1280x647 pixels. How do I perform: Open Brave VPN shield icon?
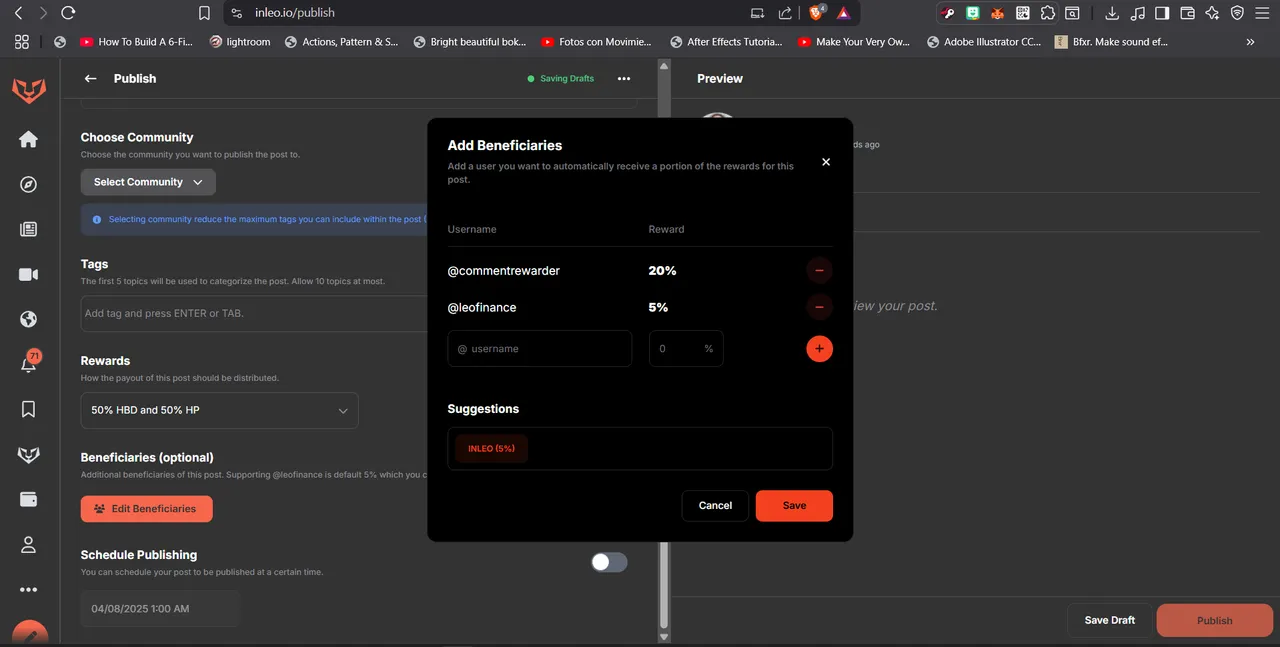click(1237, 13)
